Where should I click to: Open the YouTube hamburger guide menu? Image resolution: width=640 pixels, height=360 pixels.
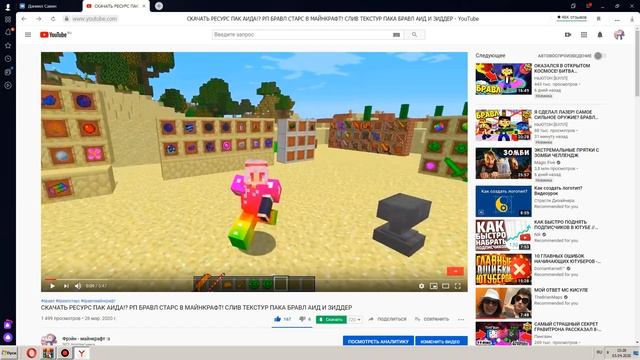click(x=28, y=35)
